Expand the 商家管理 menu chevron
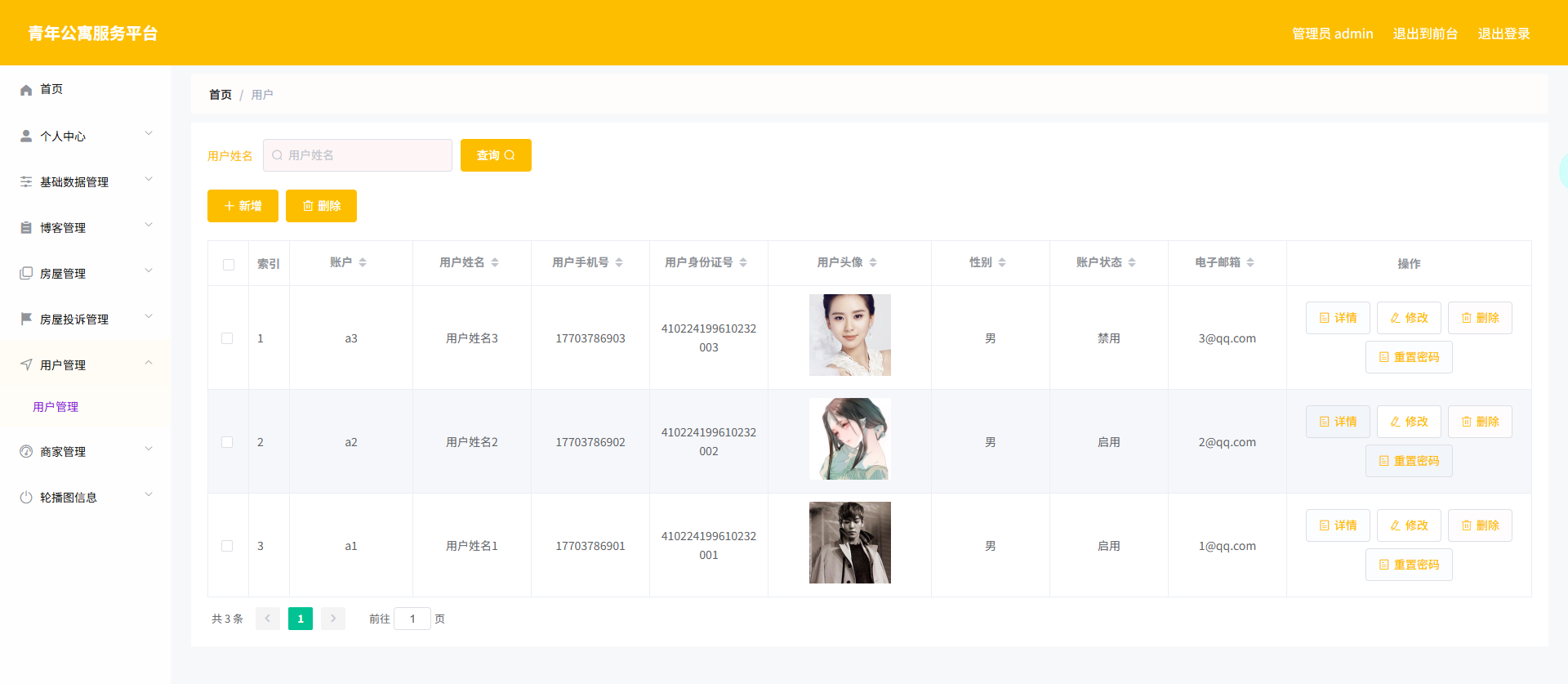The width and height of the screenshot is (1568, 684). tap(149, 449)
